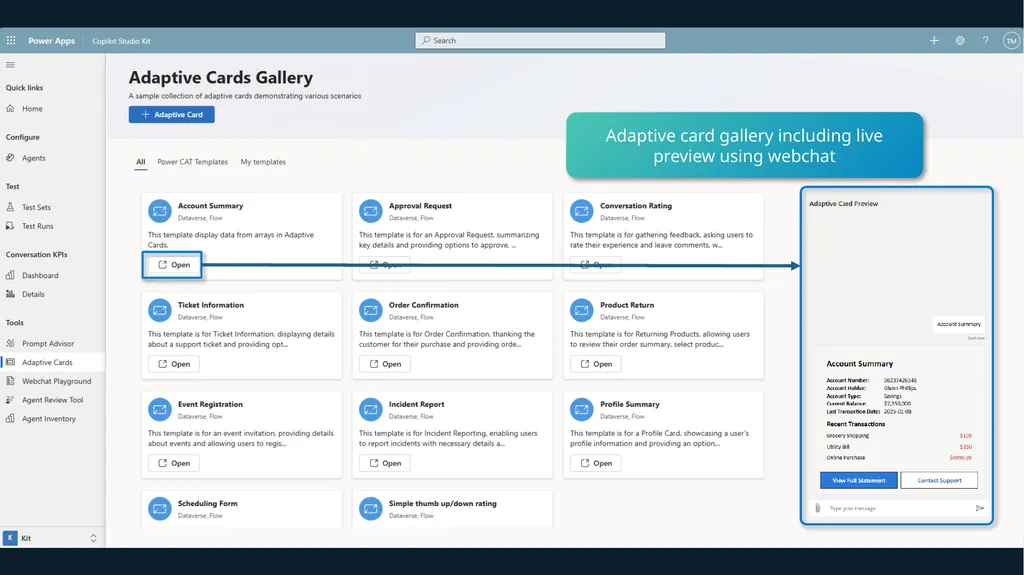Viewport: 1024px width, 575px height.
Task: Click the Profile Summary card icon
Action: click(x=581, y=410)
